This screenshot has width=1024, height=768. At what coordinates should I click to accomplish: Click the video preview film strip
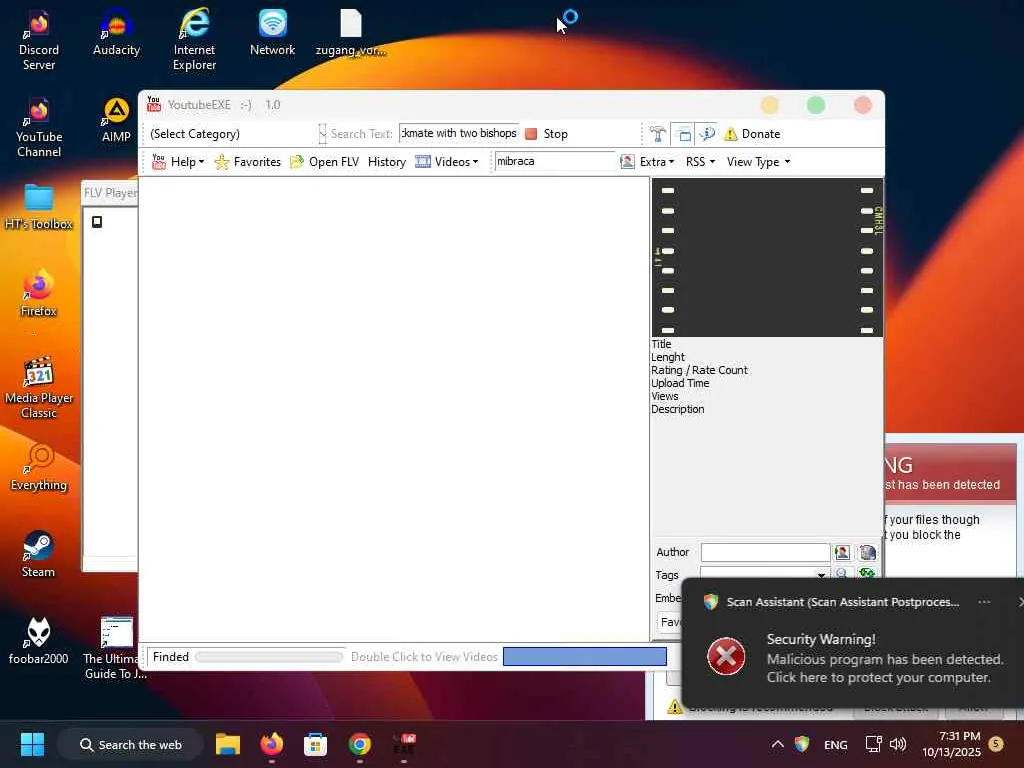coord(767,257)
